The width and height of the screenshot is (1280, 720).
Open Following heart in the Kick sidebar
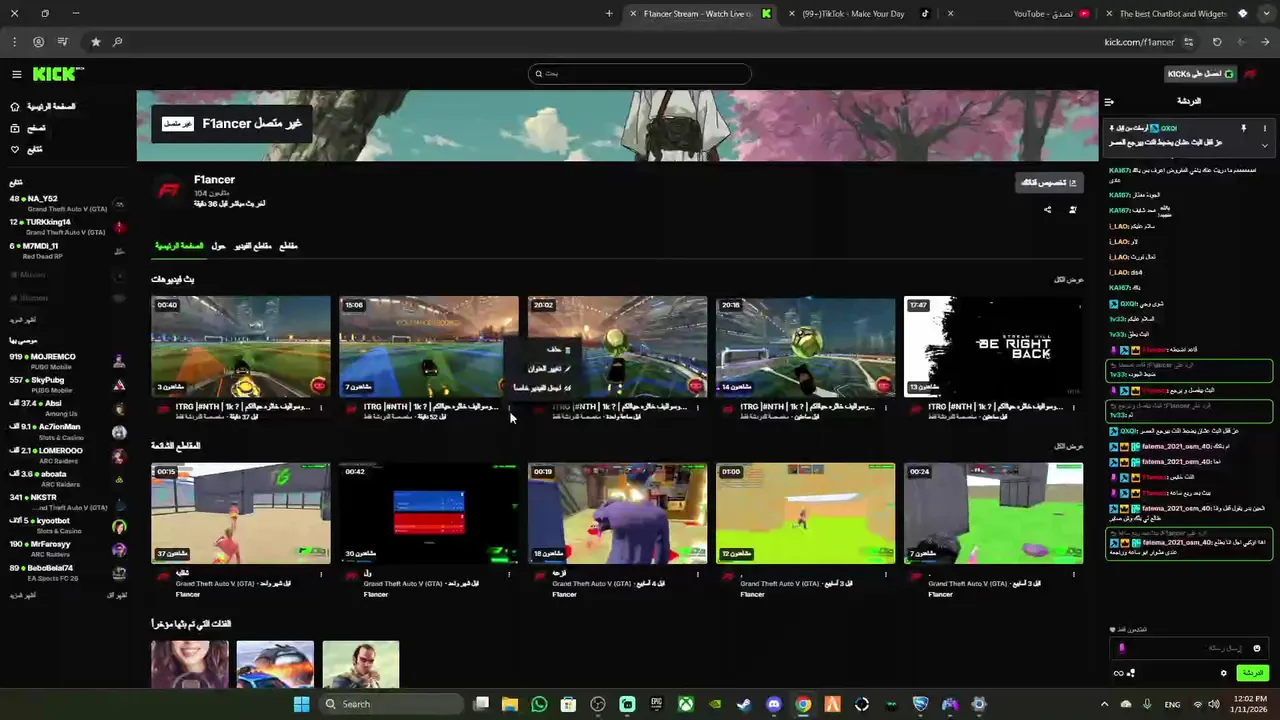[27, 150]
